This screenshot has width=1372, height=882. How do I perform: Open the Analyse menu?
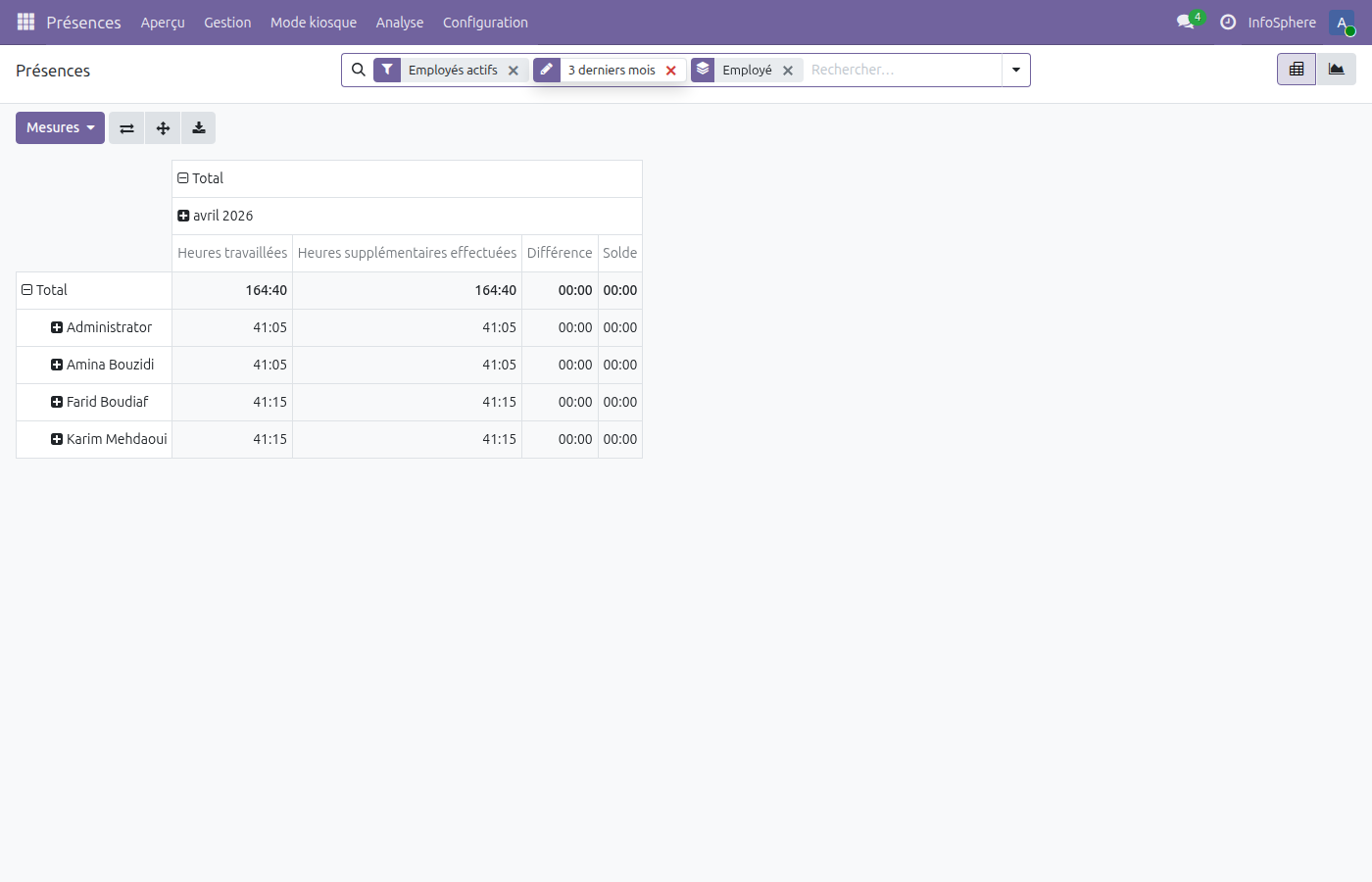tap(400, 23)
